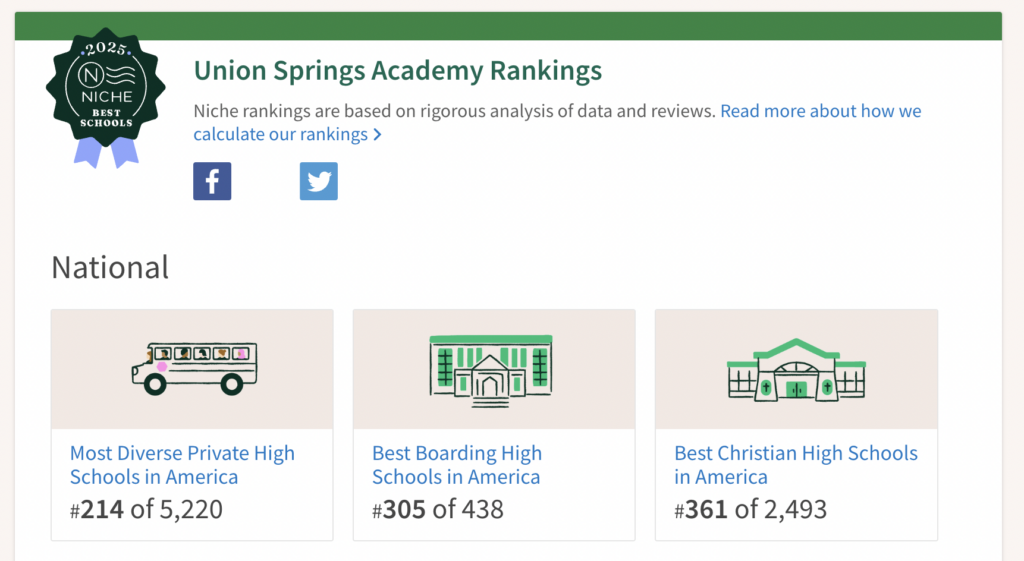
Task: Click the green banner bar at top
Action: point(508,26)
